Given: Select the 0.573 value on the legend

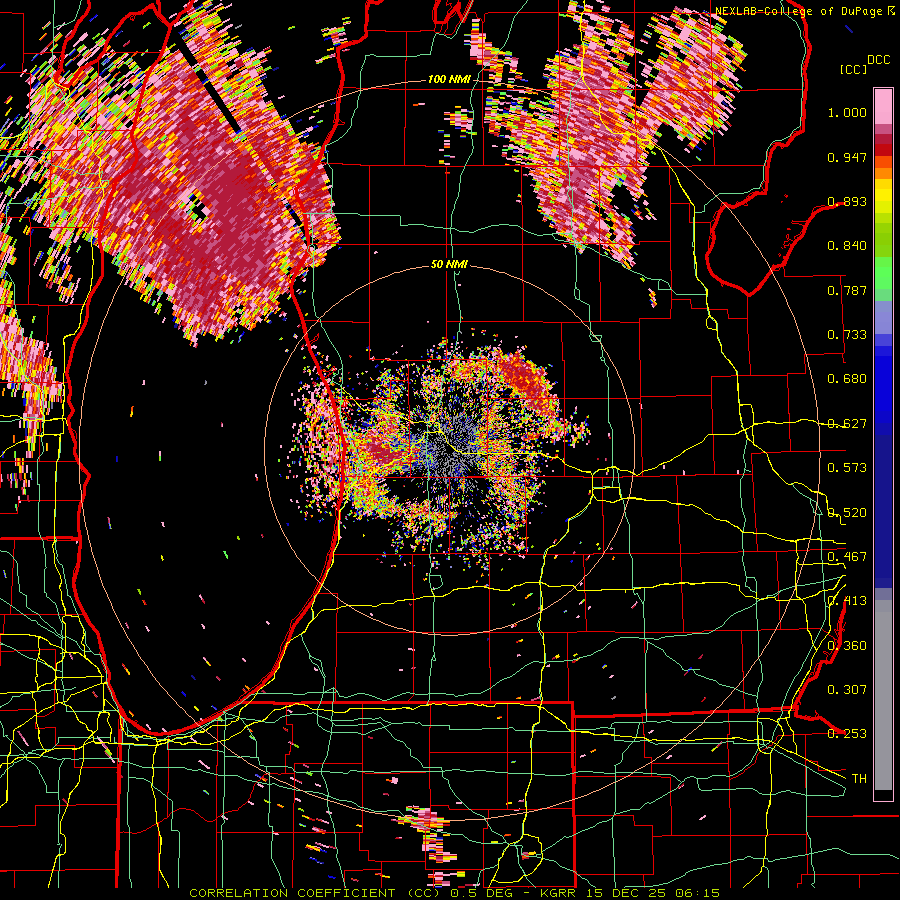Looking at the screenshot, I should pyautogui.click(x=847, y=468).
